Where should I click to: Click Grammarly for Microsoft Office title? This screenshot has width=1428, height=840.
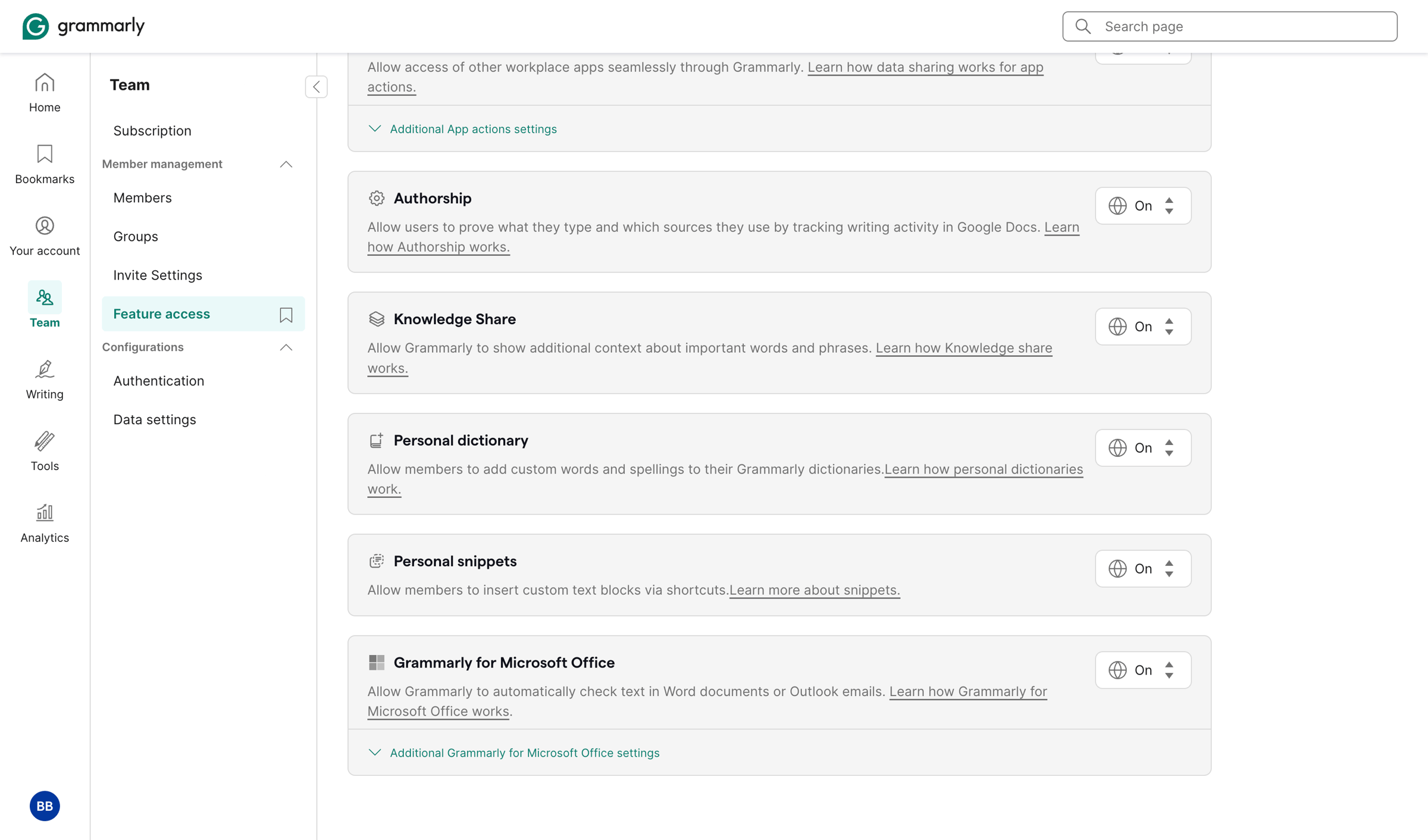[x=504, y=662]
